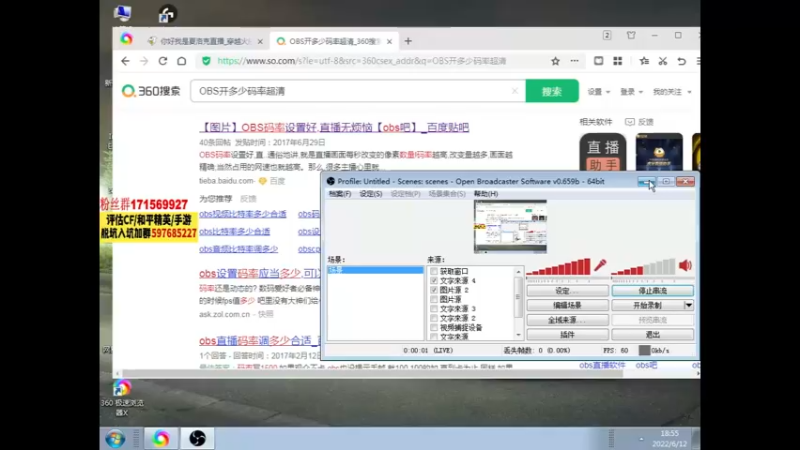The width and height of the screenshot is (800, 450).
Task: Open the 帮助(H) menu in OBS
Action: (x=486, y=194)
